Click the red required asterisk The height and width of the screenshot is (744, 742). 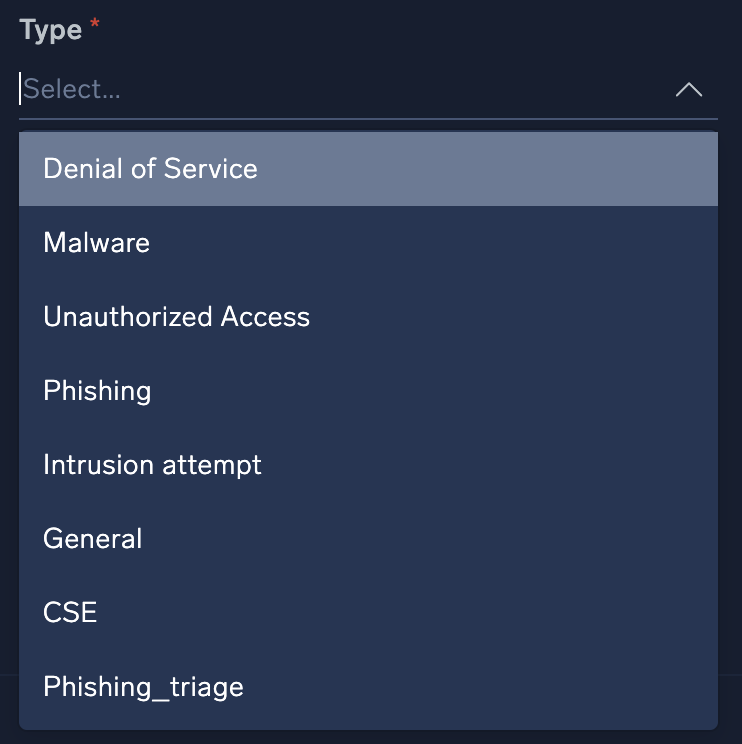(96, 27)
